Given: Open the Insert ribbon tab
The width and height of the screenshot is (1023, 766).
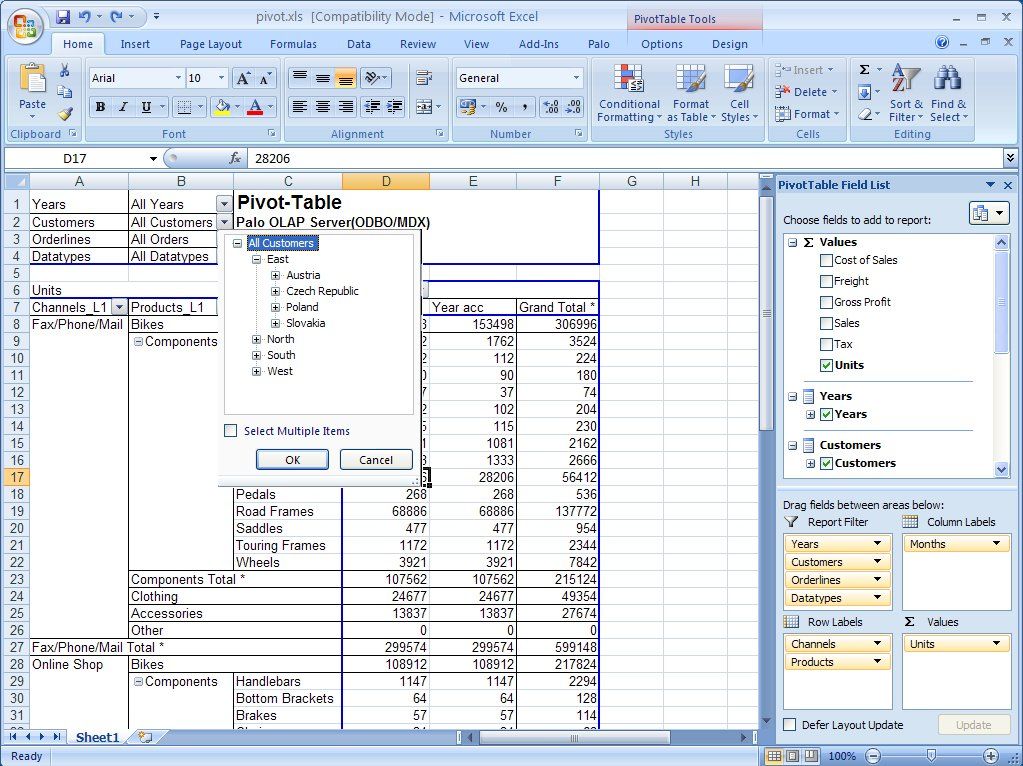Looking at the screenshot, I should [x=135, y=44].
